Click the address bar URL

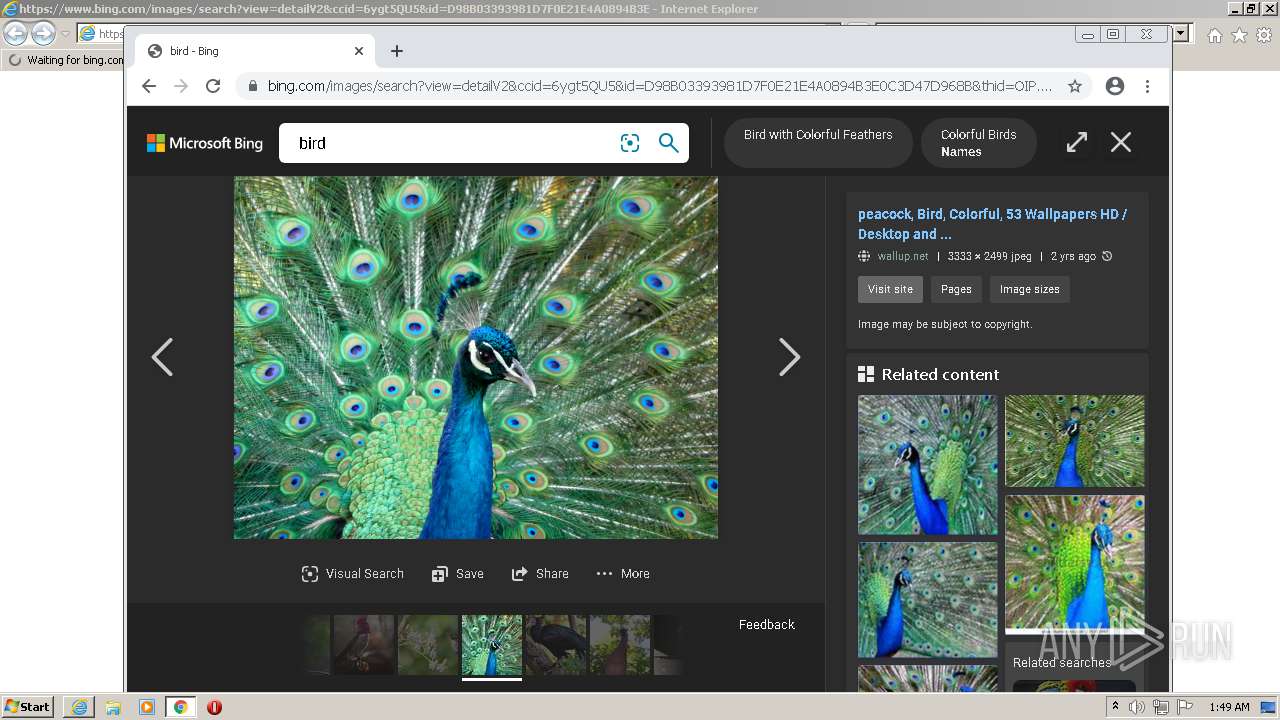(x=660, y=86)
